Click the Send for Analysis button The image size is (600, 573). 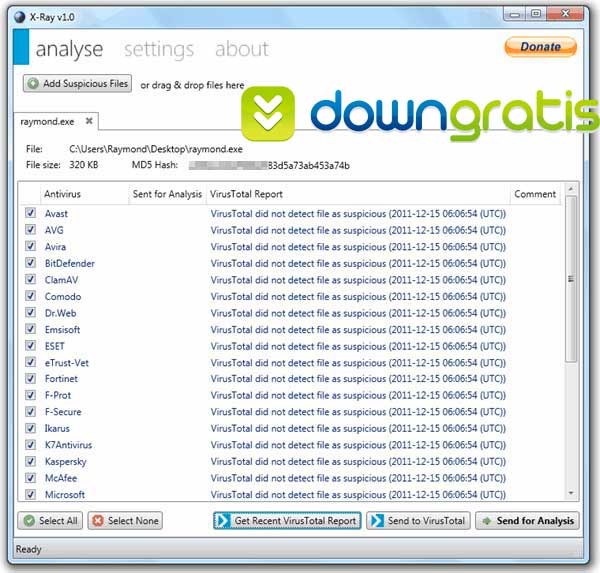coord(527,521)
